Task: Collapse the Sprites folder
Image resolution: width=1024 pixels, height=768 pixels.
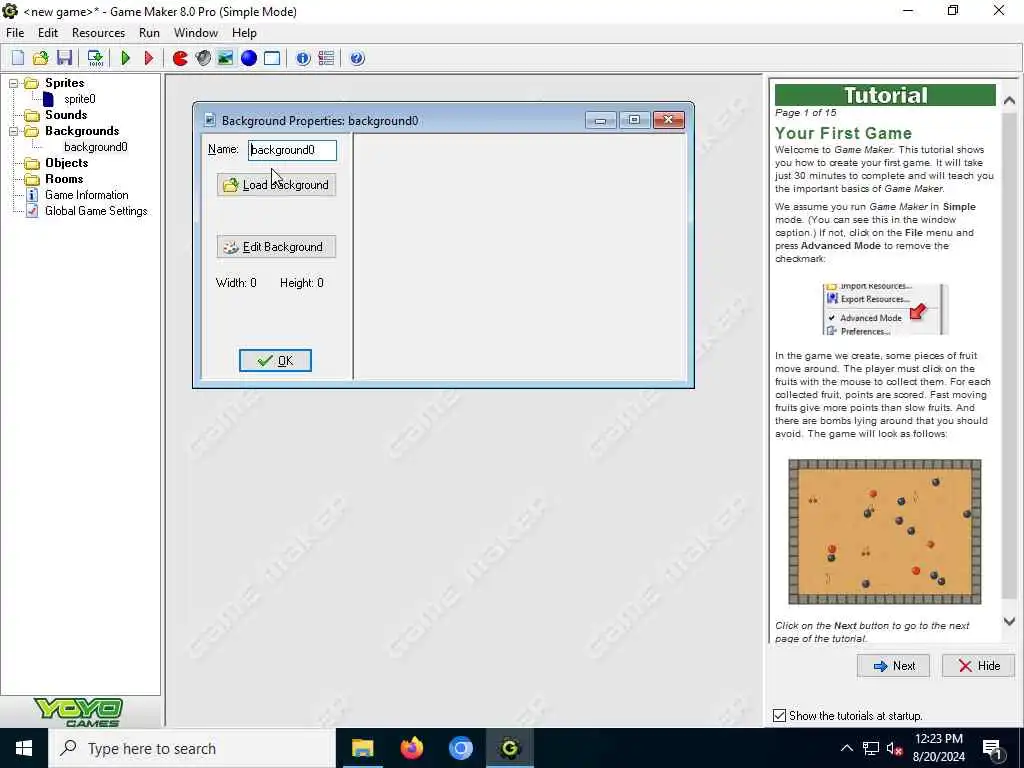Action: (13, 83)
